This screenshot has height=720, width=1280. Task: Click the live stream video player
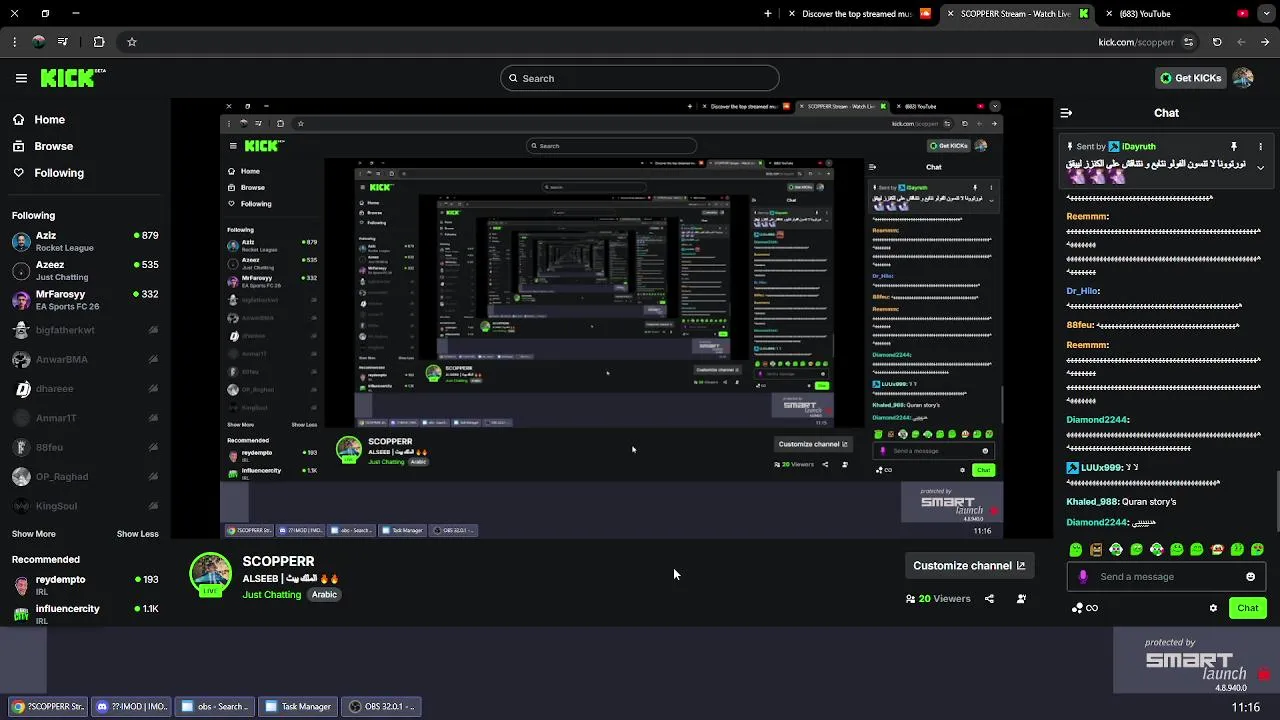pyautogui.click(x=611, y=320)
